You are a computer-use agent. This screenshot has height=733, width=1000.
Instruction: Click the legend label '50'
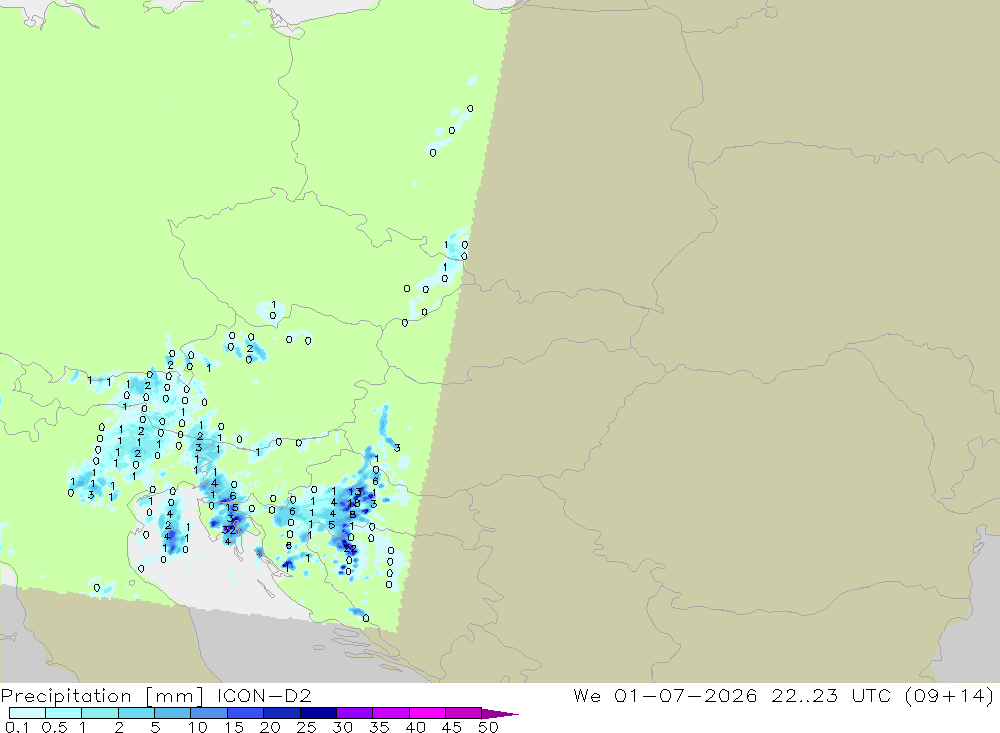pyautogui.click(x=488, y=727)
